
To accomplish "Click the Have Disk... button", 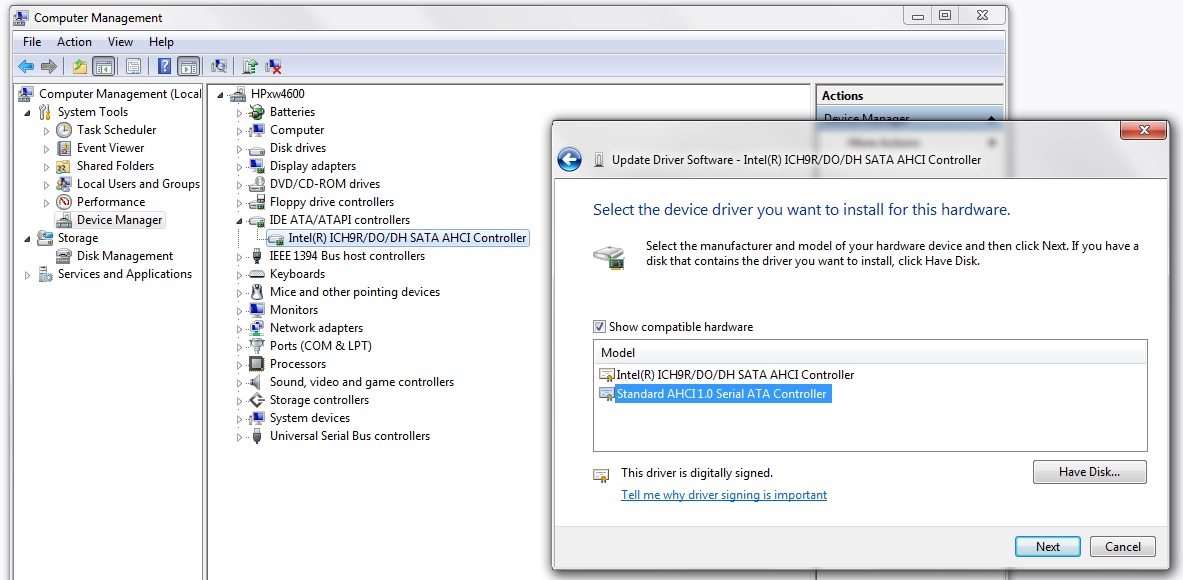I will tap(1089, 472).
